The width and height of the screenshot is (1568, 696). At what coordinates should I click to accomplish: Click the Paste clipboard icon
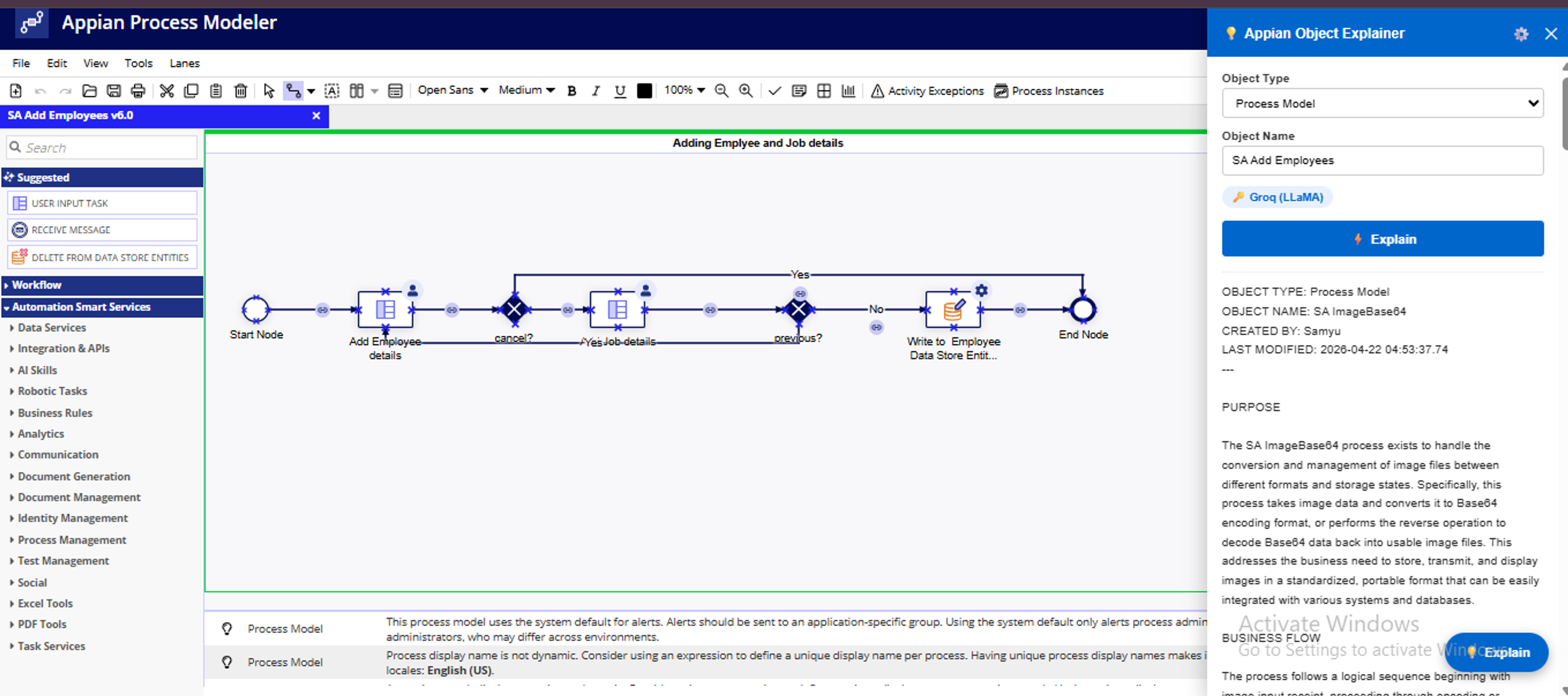216,91
